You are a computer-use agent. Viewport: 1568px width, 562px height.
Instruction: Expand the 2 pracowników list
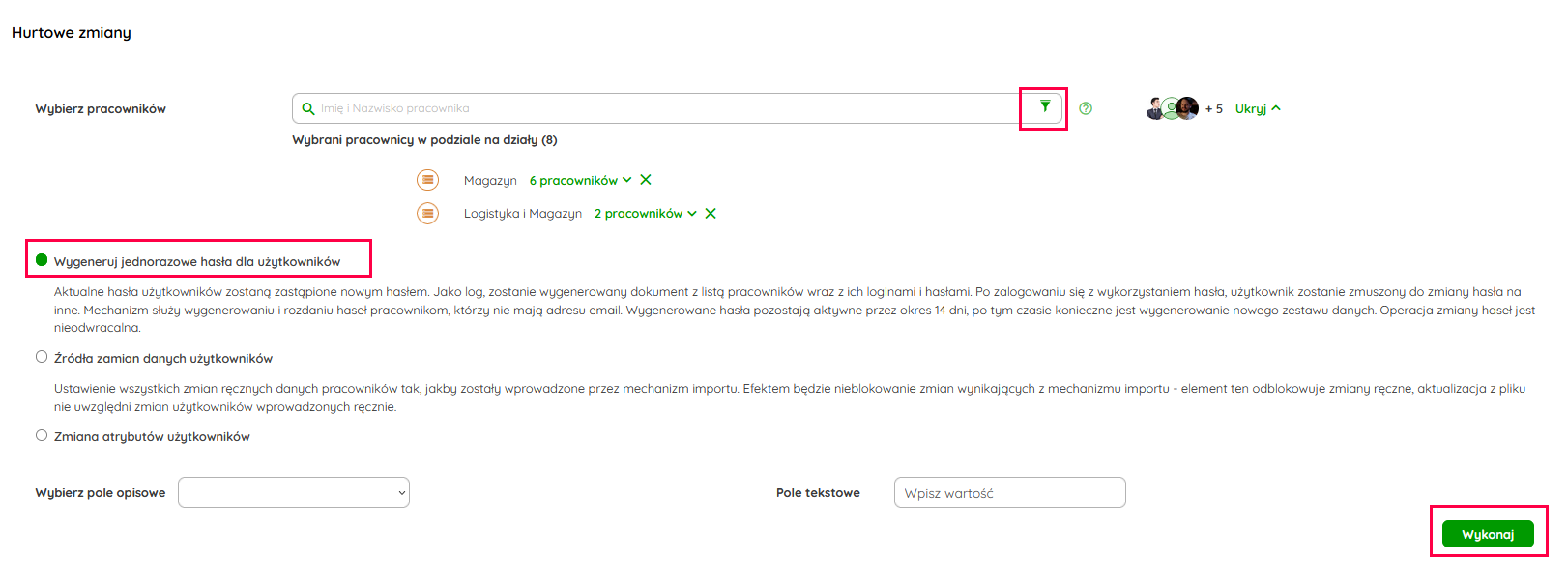click(645, 214)
